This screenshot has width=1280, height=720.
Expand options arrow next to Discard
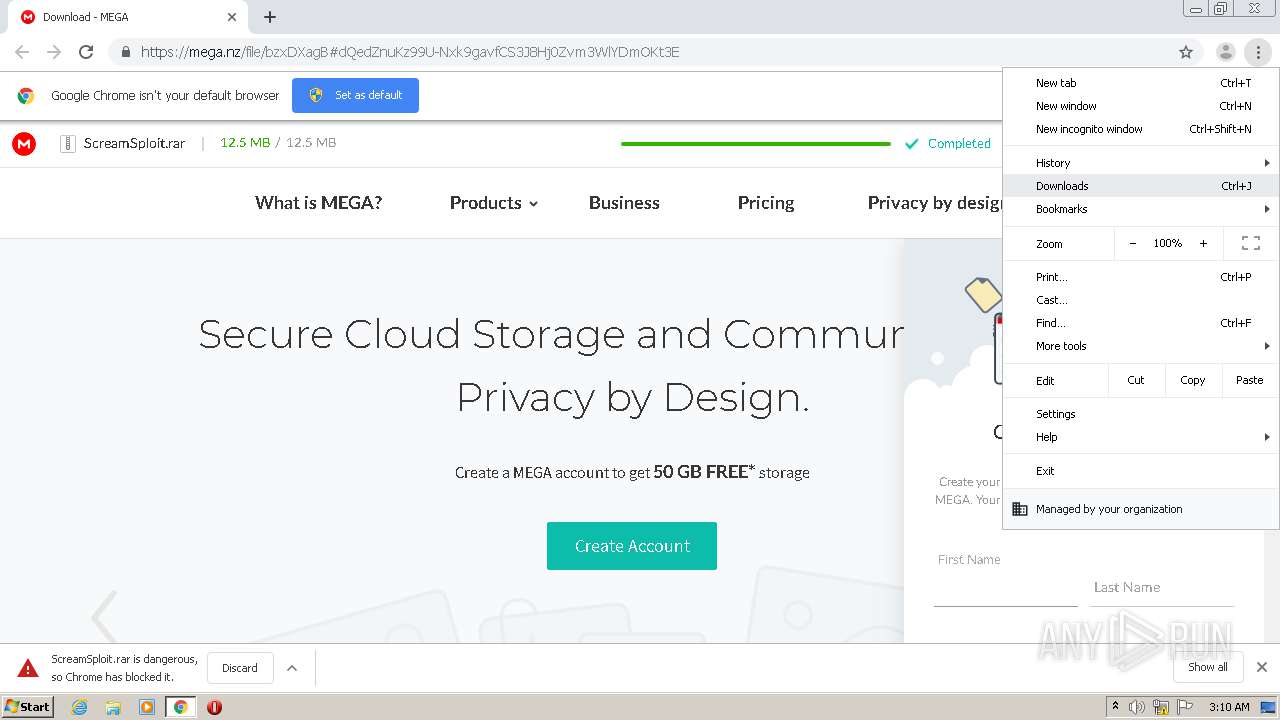point(292,668)
